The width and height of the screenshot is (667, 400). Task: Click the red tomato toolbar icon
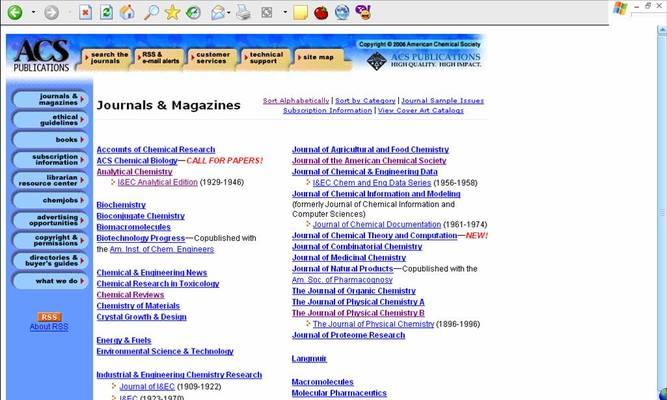pos(321,12)
